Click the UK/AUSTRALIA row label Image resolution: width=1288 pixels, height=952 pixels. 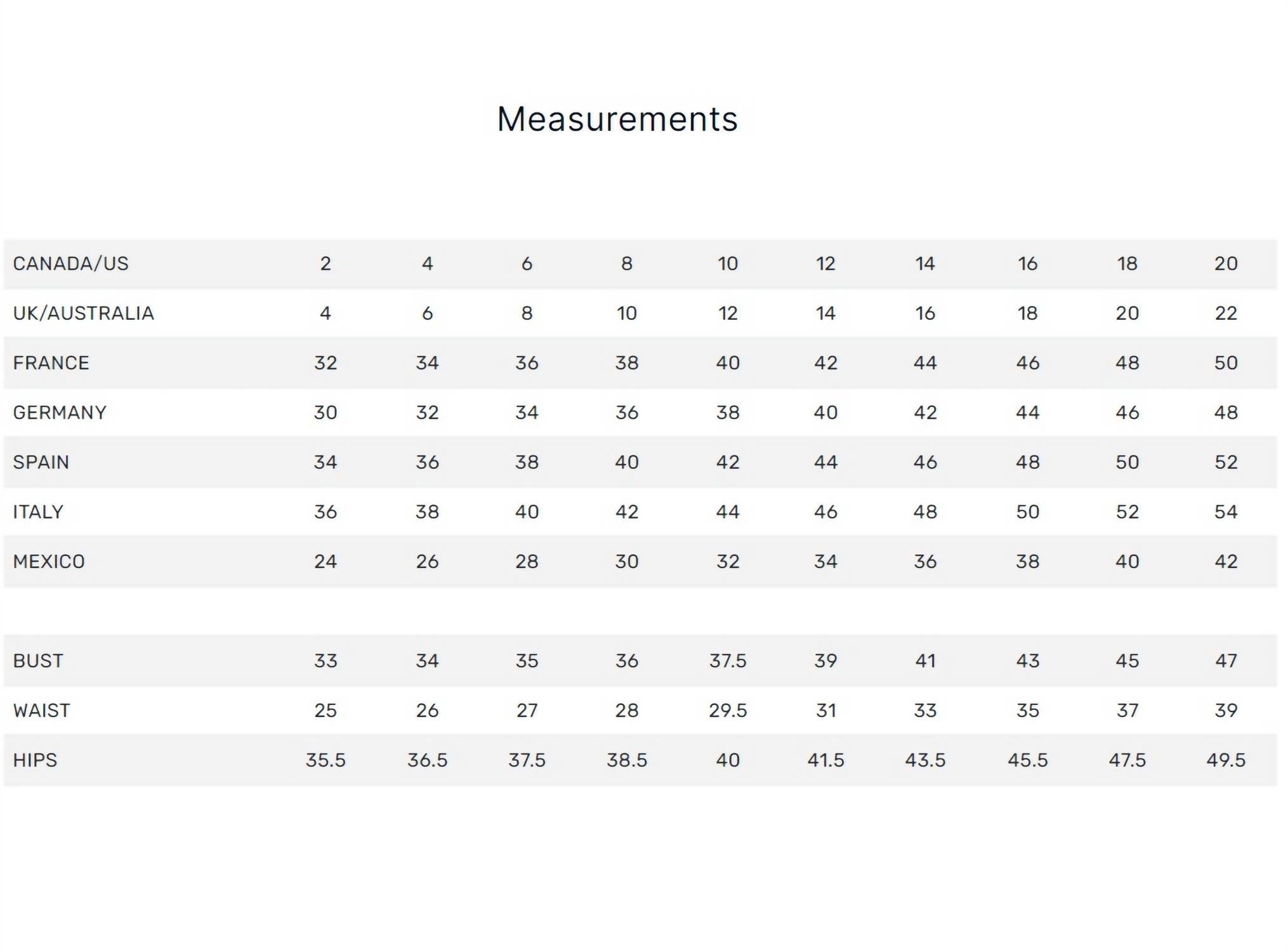(83, 313)
